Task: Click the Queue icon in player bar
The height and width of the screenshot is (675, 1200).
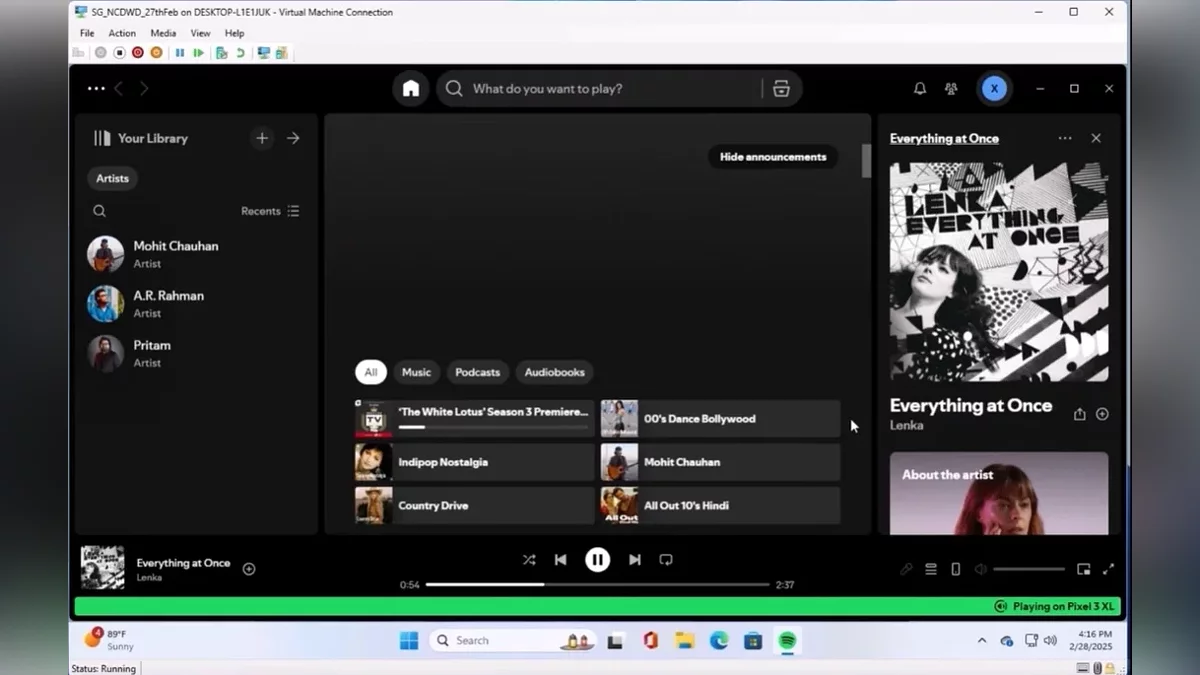Action: pyautogui.click(x=931, y=569)
